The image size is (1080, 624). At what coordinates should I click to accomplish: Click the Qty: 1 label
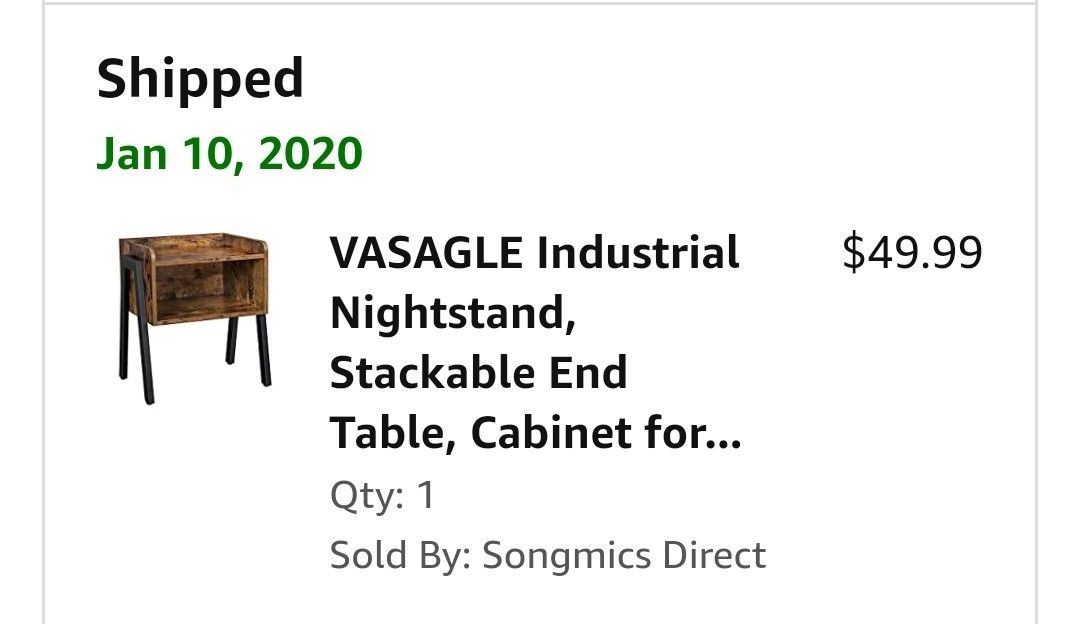tap(382, 495)
